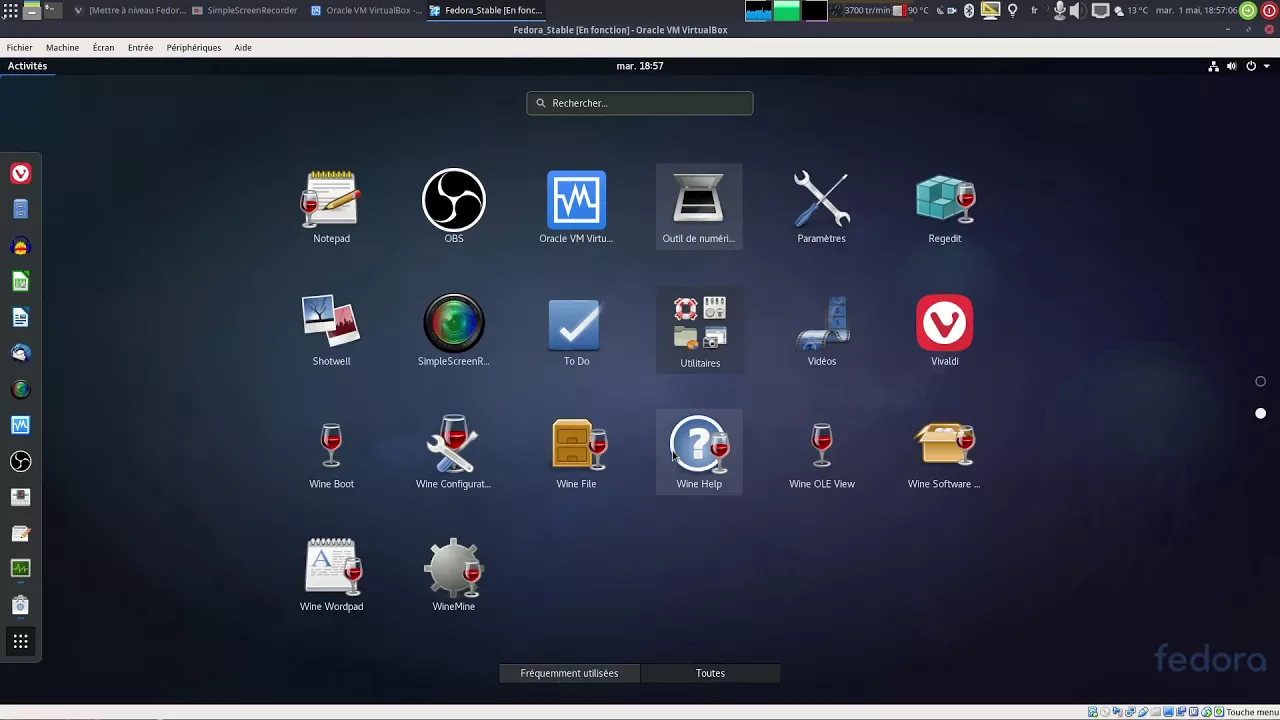Screen dimensions: 1280x720
Task: Open the Aide menu
Action: 243,47
